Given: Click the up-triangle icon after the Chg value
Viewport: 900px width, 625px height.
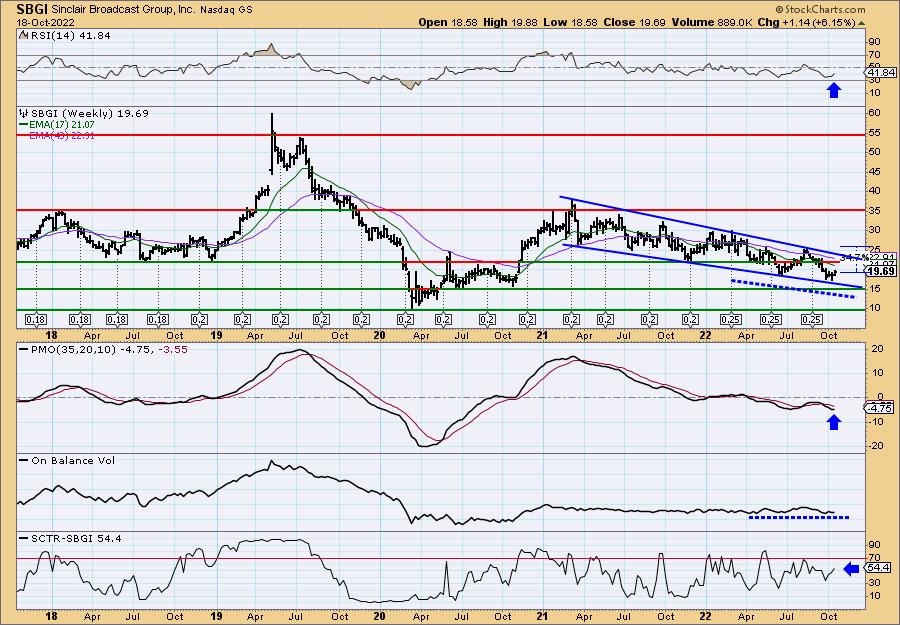Looking at the screenshot, I should 862,22.
